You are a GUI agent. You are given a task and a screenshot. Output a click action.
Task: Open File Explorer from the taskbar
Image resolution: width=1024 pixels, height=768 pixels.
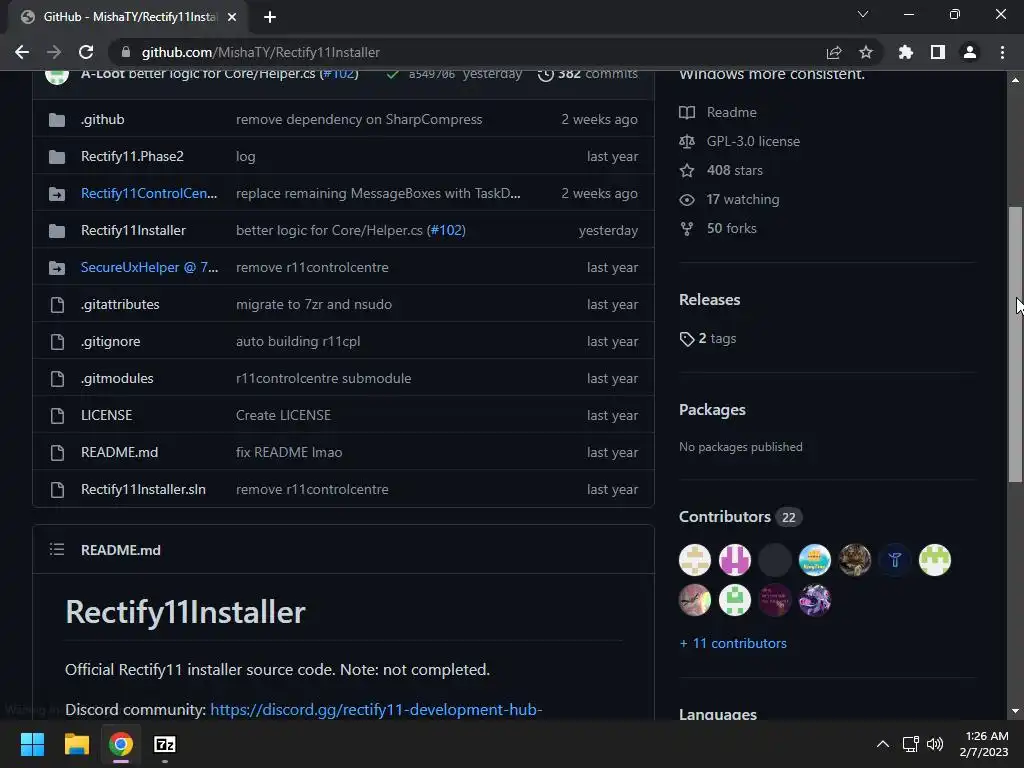[x=76, y=744]
